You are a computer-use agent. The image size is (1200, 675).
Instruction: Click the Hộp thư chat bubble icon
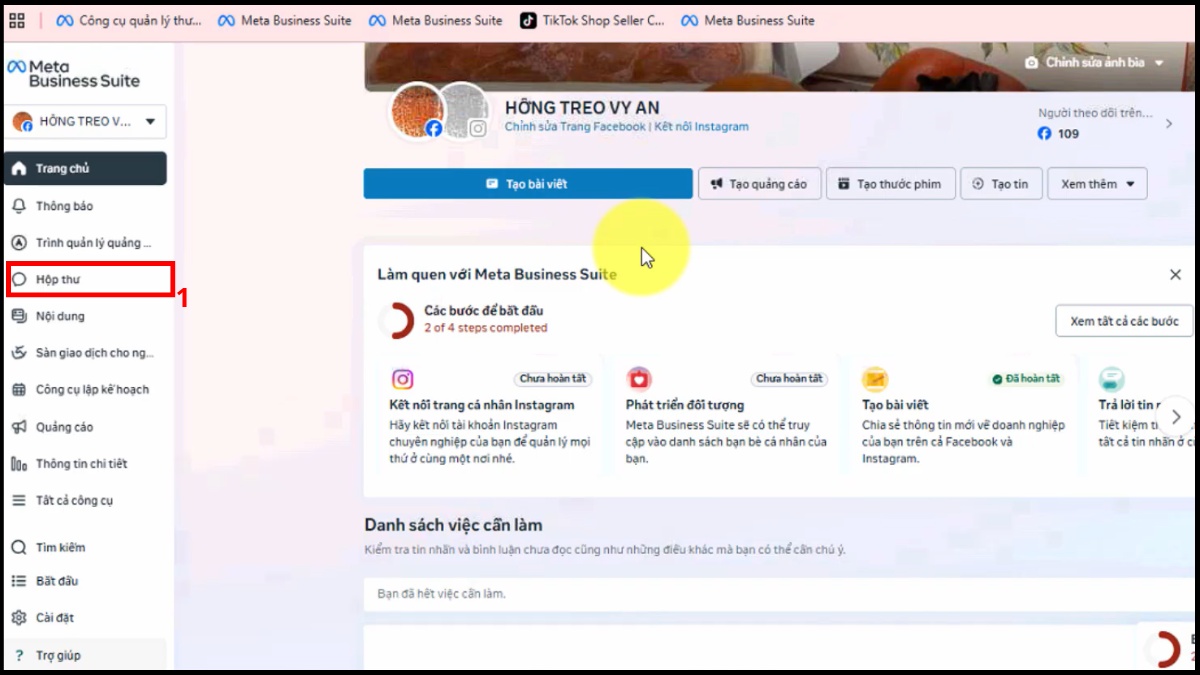pos(18,279)
